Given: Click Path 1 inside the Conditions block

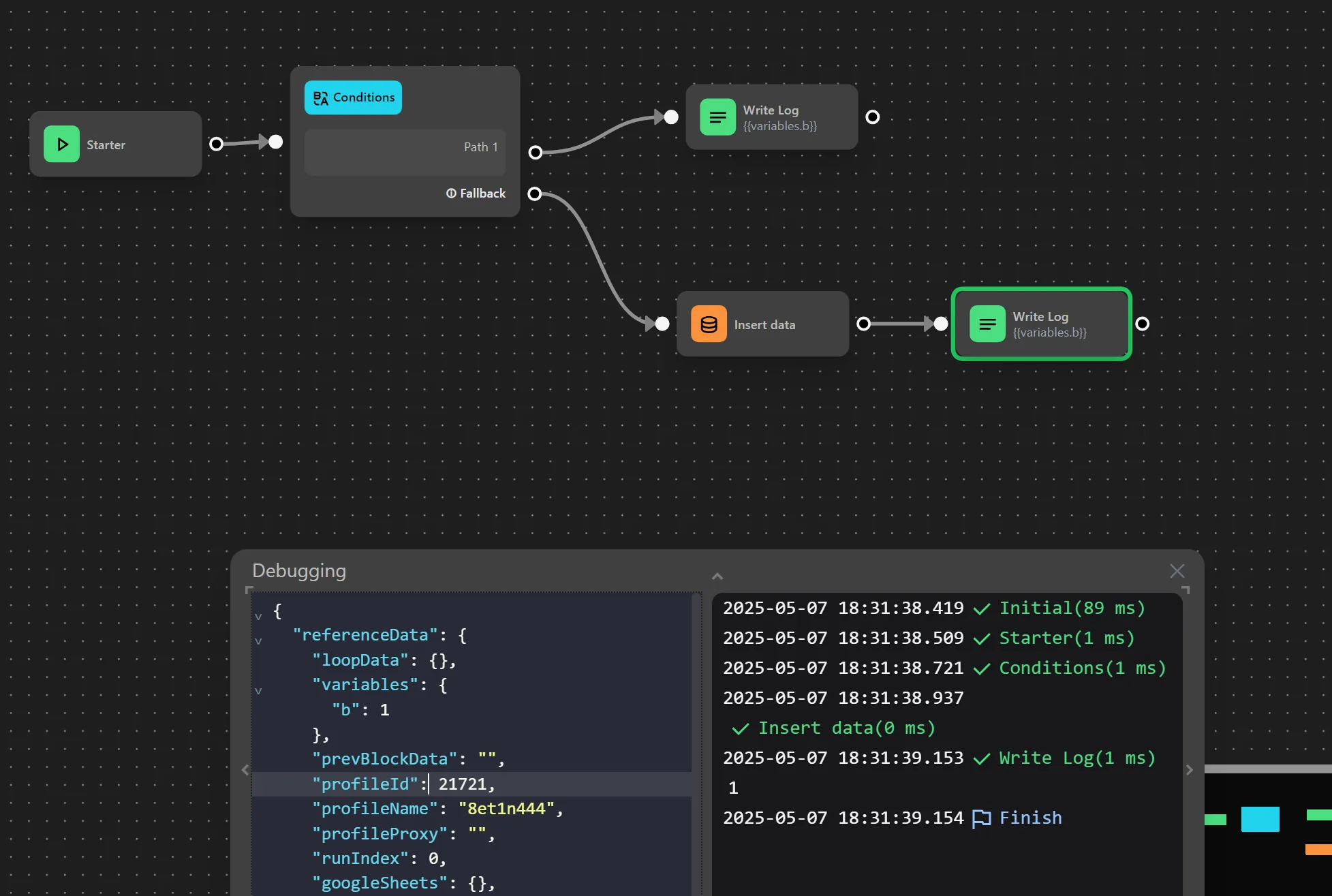Looking at the screenshot, I should 480,146.
